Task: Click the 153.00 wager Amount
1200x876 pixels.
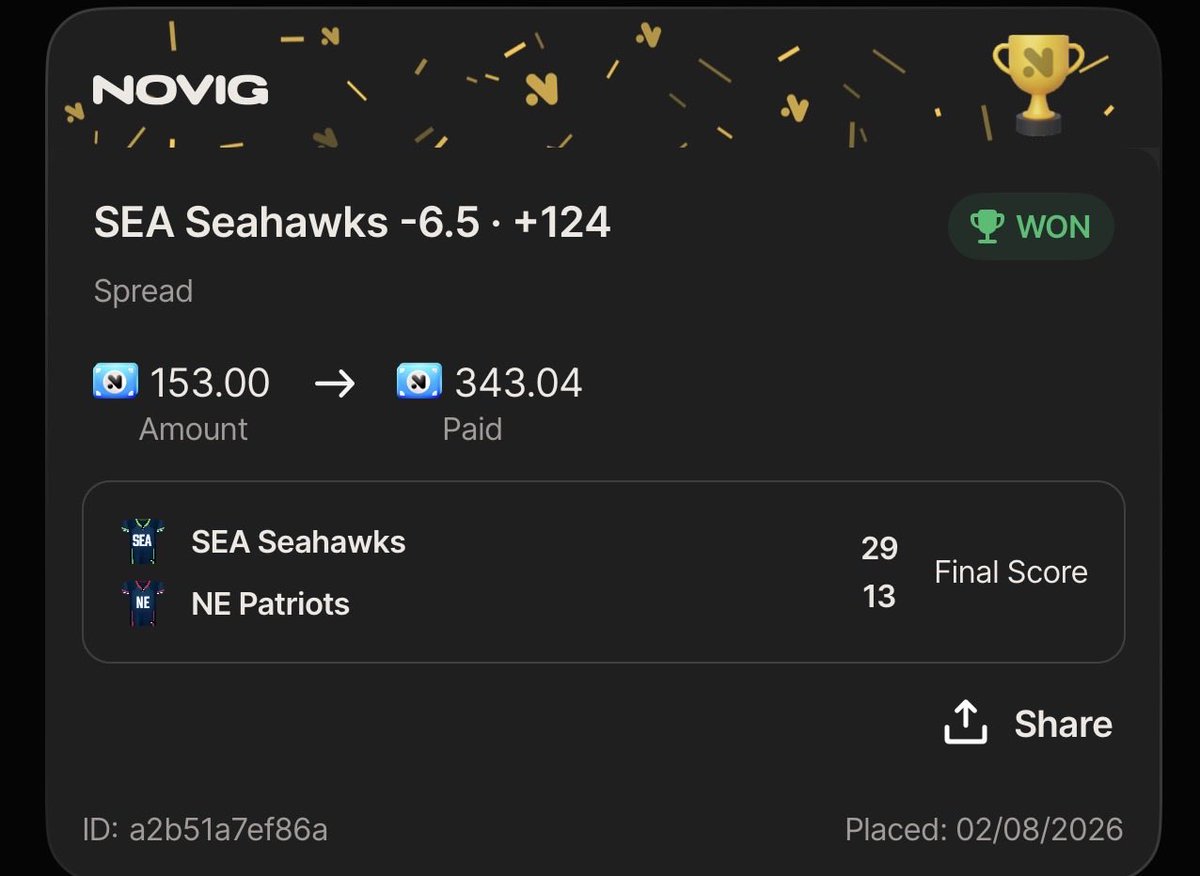Action: coord(210,383)
